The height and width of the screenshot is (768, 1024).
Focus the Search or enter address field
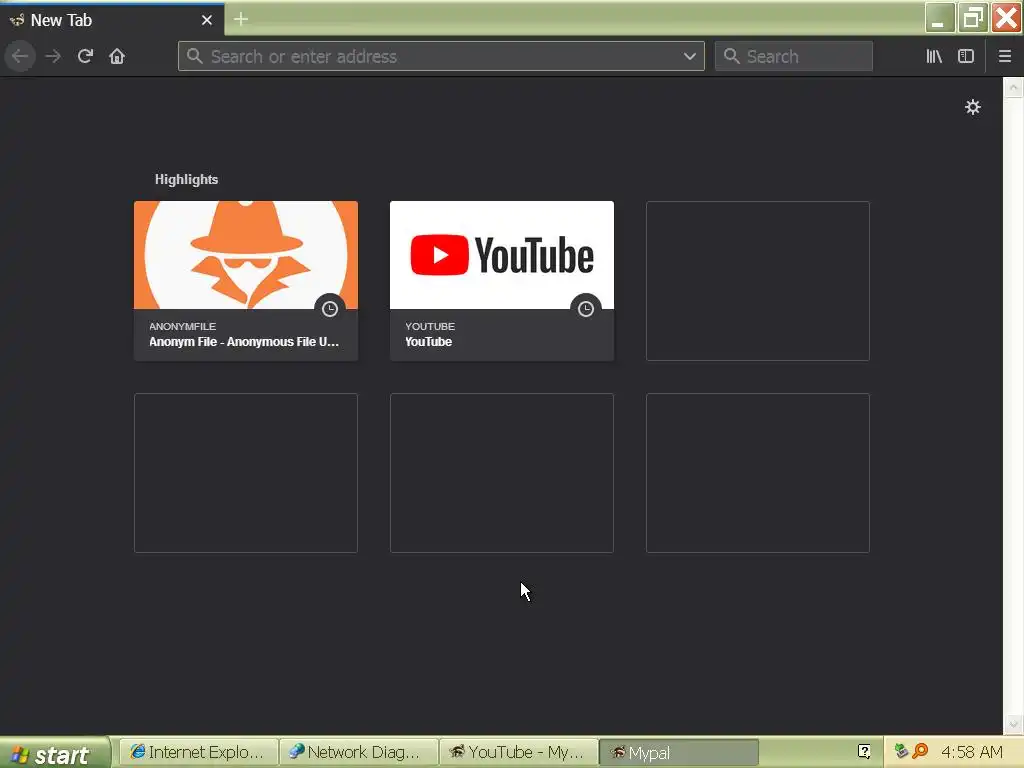441,56
